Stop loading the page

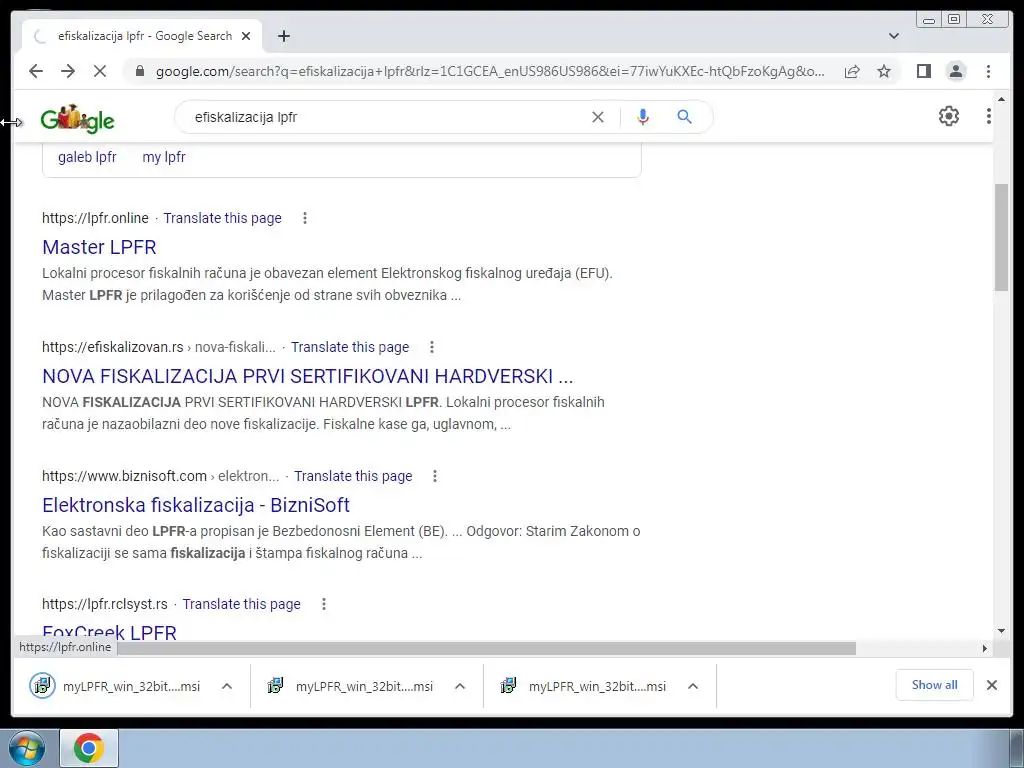pyautogui.click(x=100, y=71)
